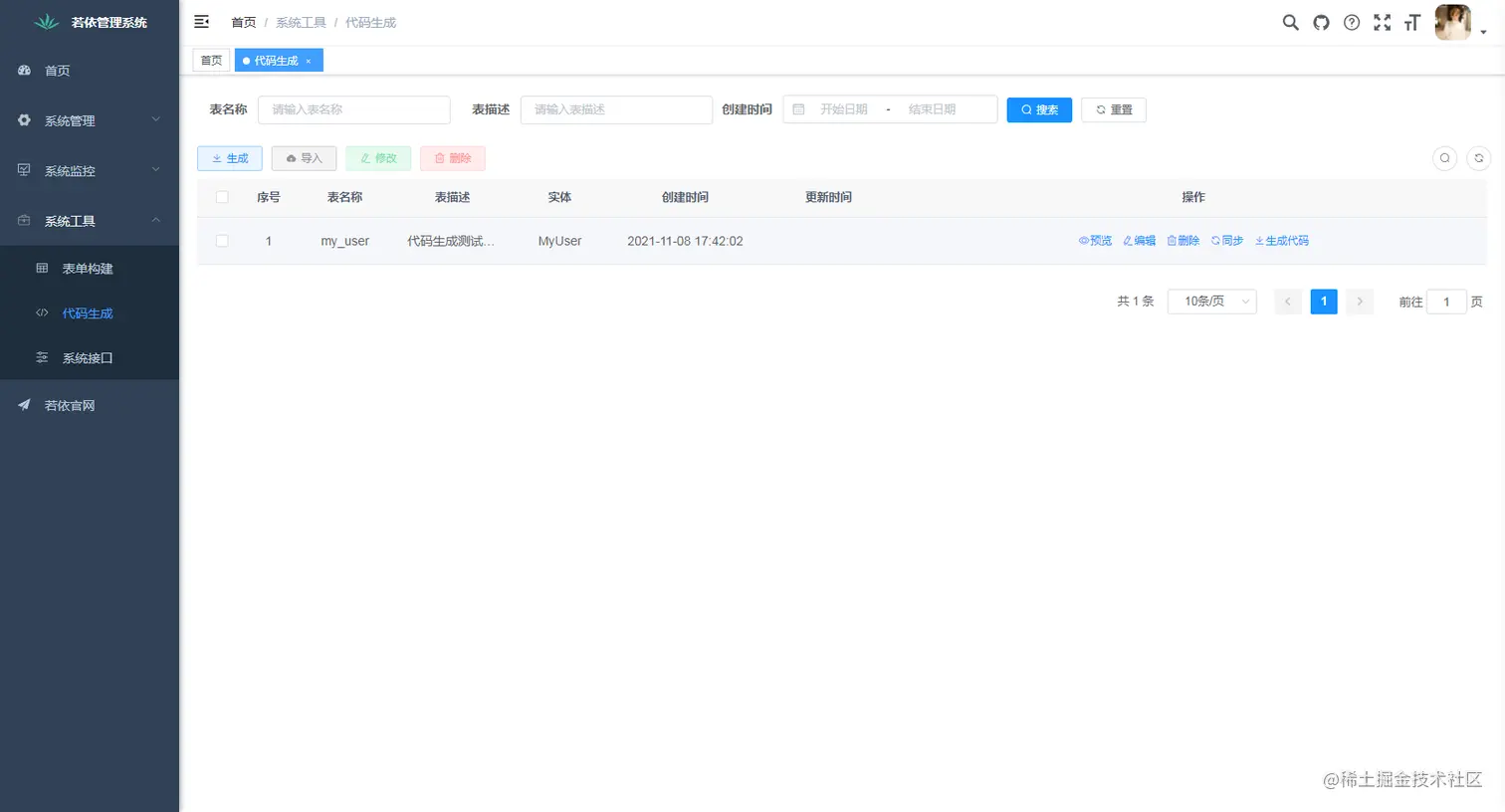Focus the 表名称 input field

(354, 109)
